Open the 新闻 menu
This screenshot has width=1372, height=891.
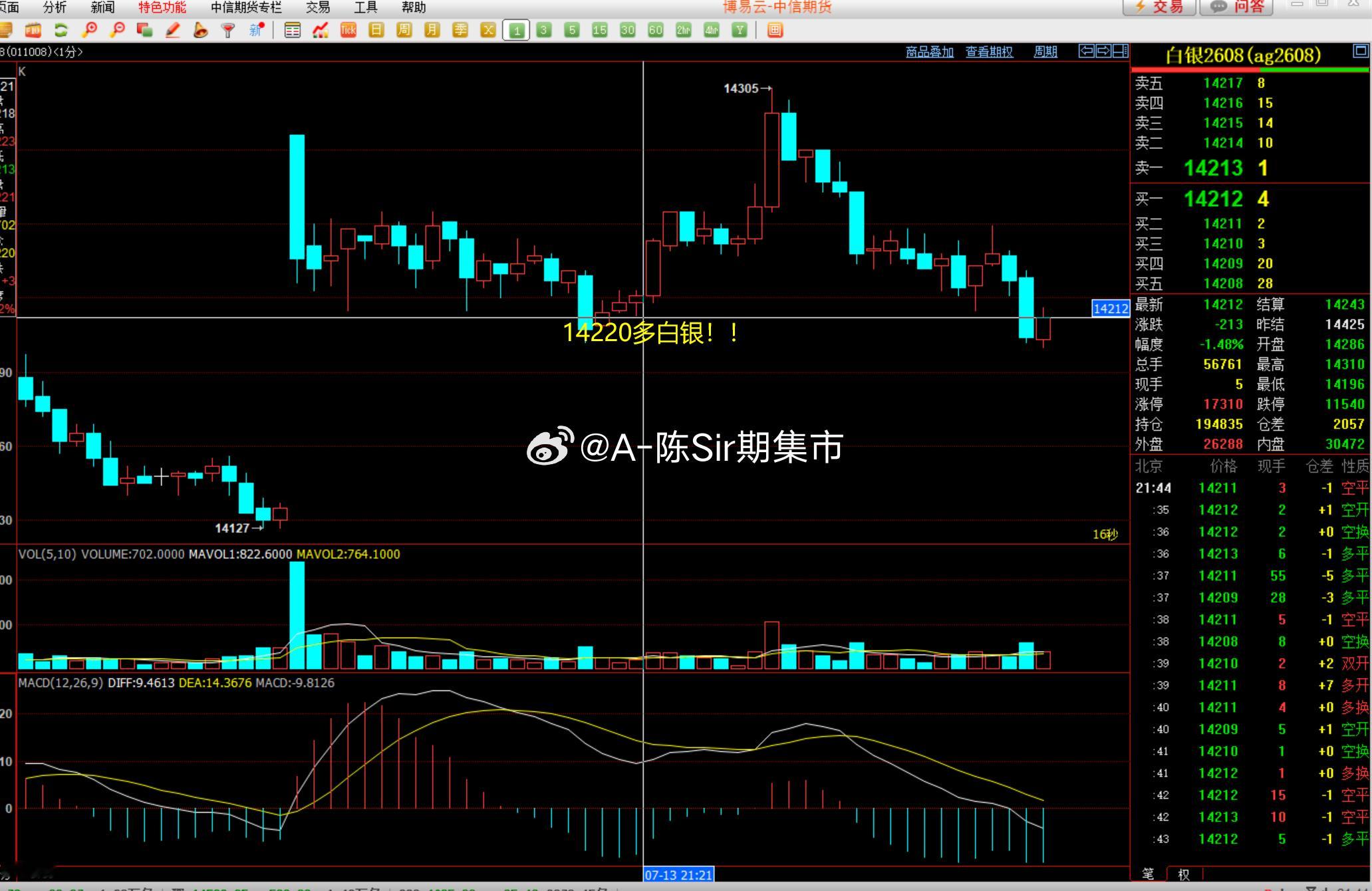(x=102, y=7)
